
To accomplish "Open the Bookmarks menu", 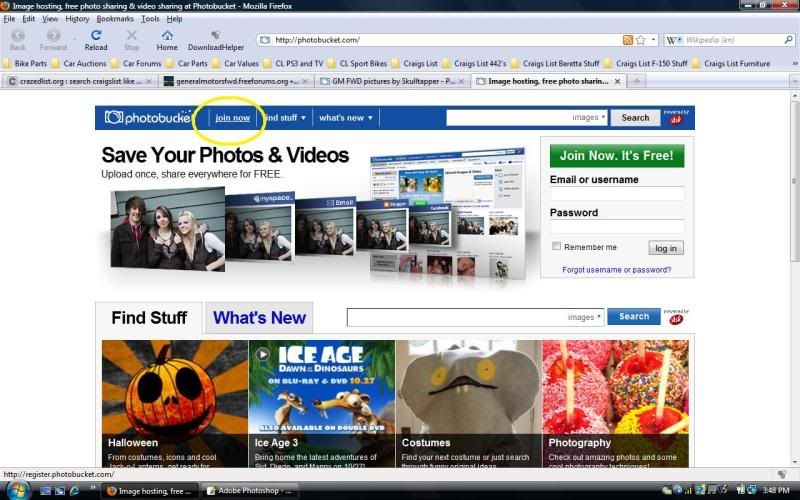I will (115, 19).
